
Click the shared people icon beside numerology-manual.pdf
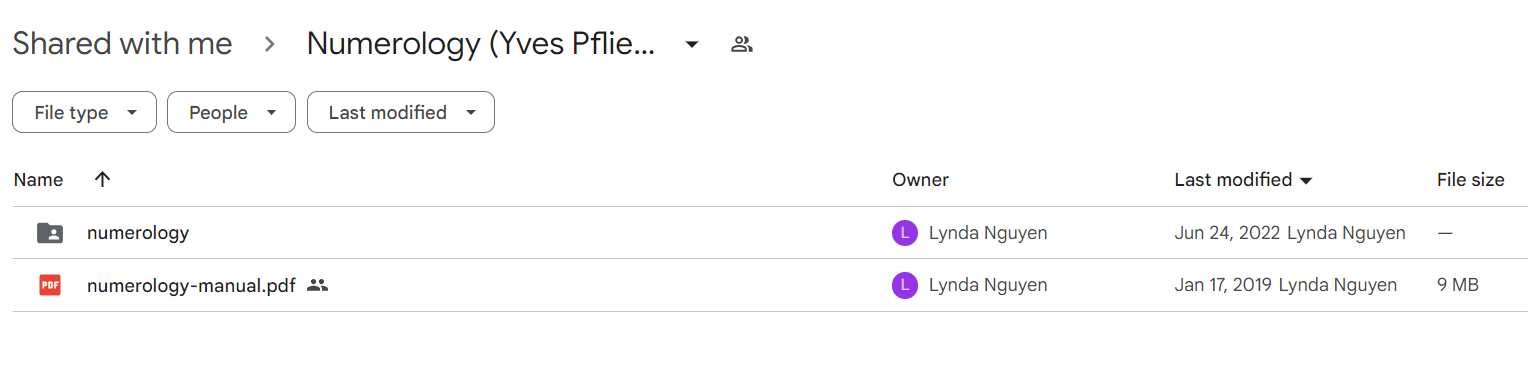point(318,285)
